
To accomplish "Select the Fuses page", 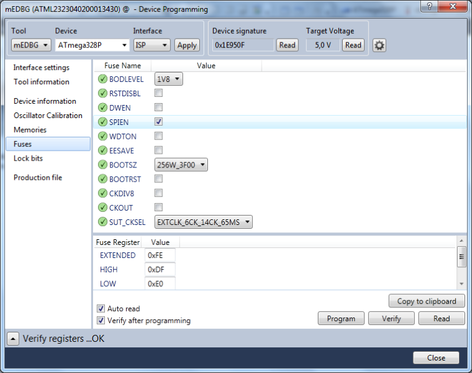I will (x=48, y=144).
